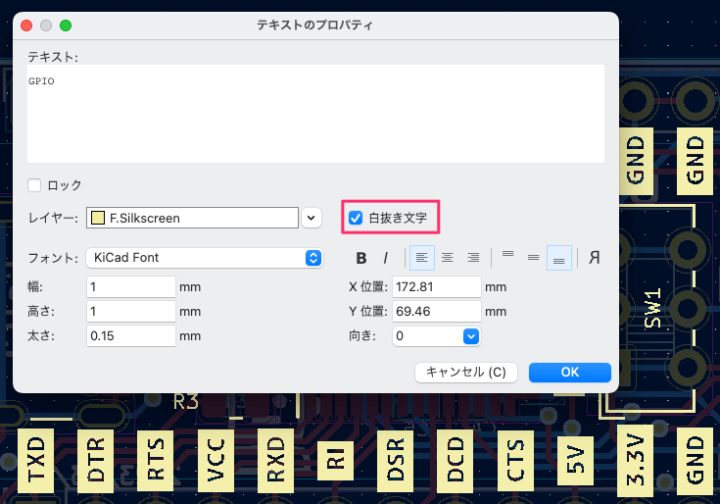This screenshot has height=504, width=720.
Task: Confirm the dialog with OK
Action: [x=569, y=372]
